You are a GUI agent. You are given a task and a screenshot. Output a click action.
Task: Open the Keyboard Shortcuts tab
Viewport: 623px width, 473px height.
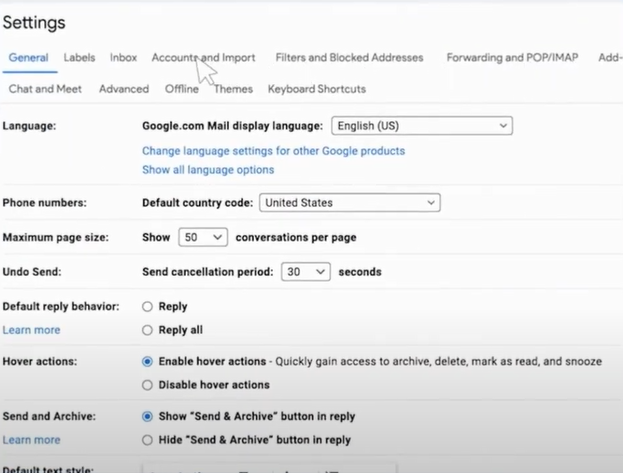point(317,89)
